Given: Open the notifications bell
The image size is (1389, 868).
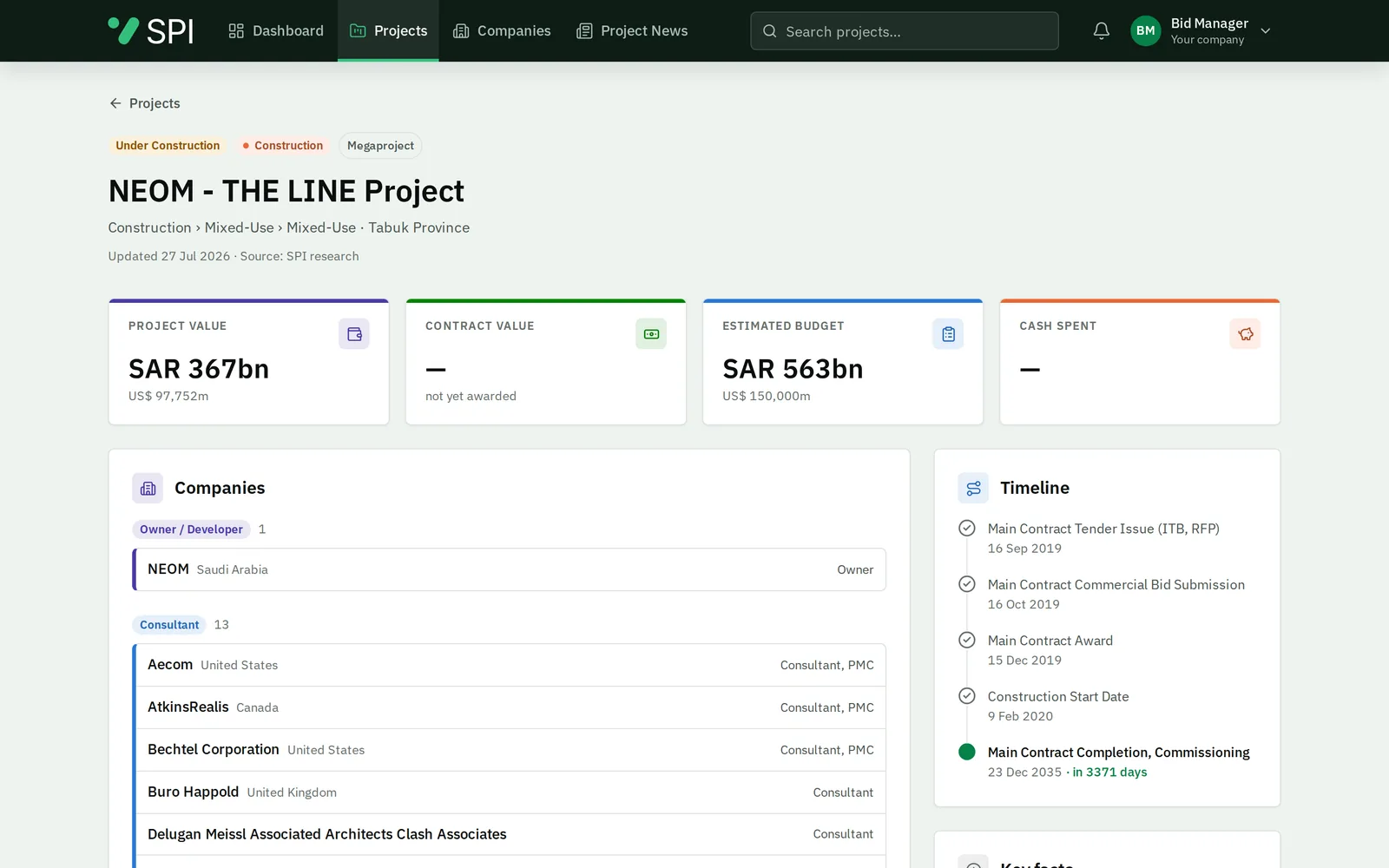Looking at the screenshot, I should (x=1101, y=30).
